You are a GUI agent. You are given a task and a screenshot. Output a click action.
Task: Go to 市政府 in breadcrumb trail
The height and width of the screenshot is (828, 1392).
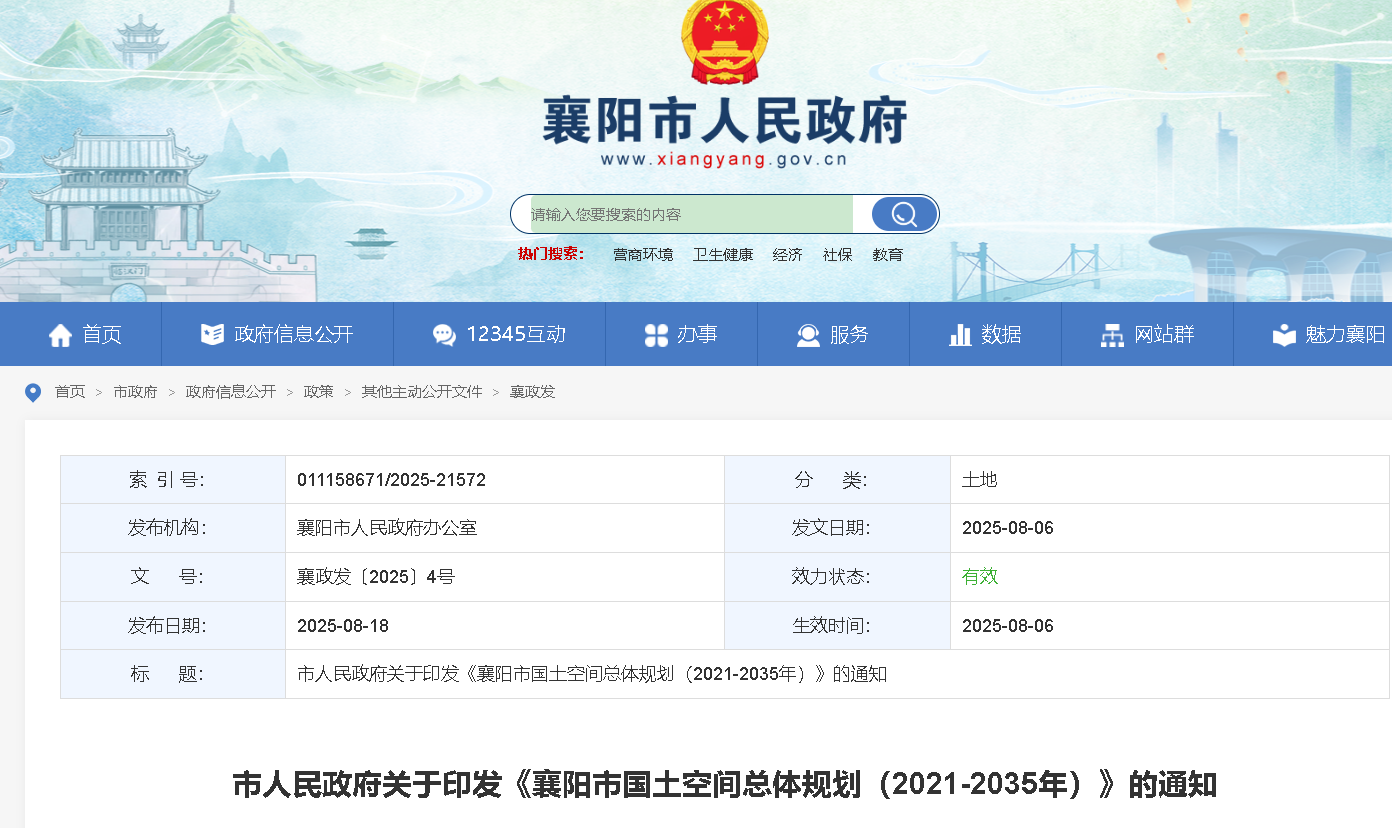[135, 392]
